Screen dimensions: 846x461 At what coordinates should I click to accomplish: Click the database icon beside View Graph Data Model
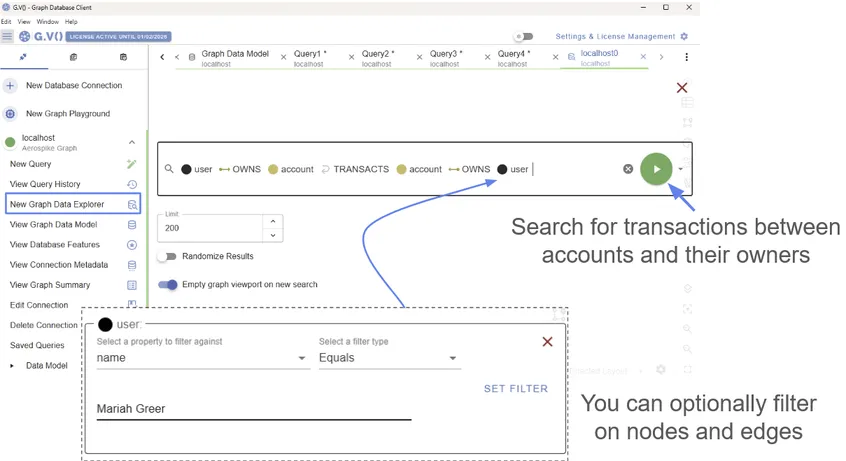coord(132,225)
